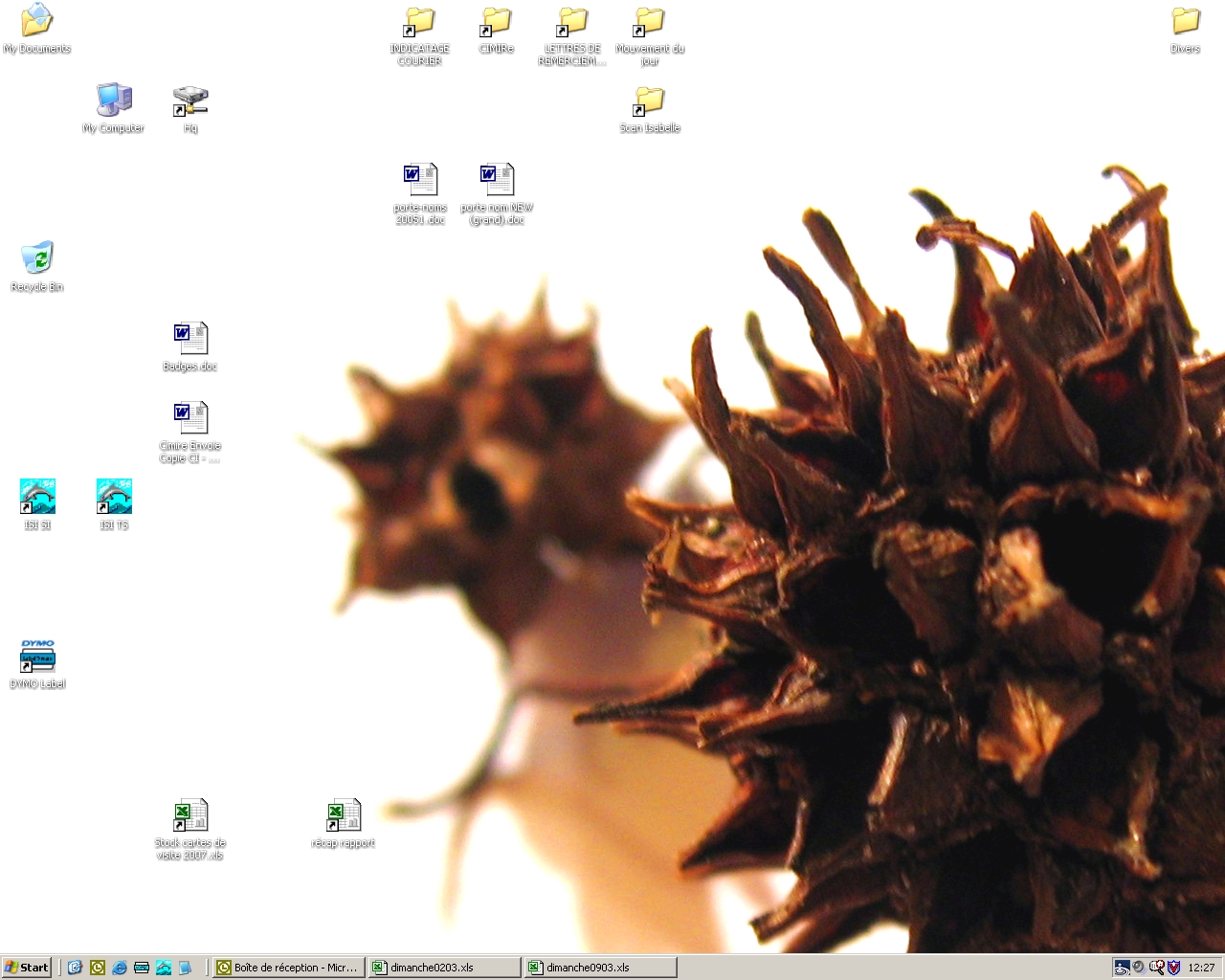Image resolution: width=1225 pixels, height=980 pixels.
Task: Select the DYMO Label shortcut
Action: coord(37,663)
